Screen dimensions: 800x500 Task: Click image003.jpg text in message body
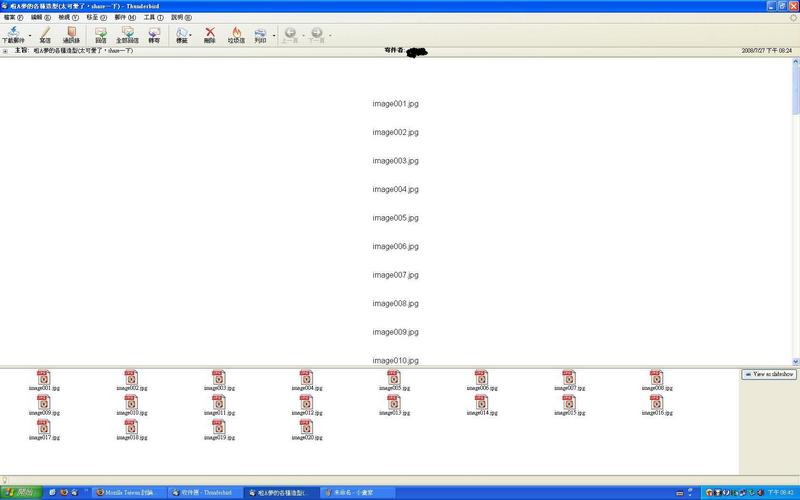click(x=395, y=161)
